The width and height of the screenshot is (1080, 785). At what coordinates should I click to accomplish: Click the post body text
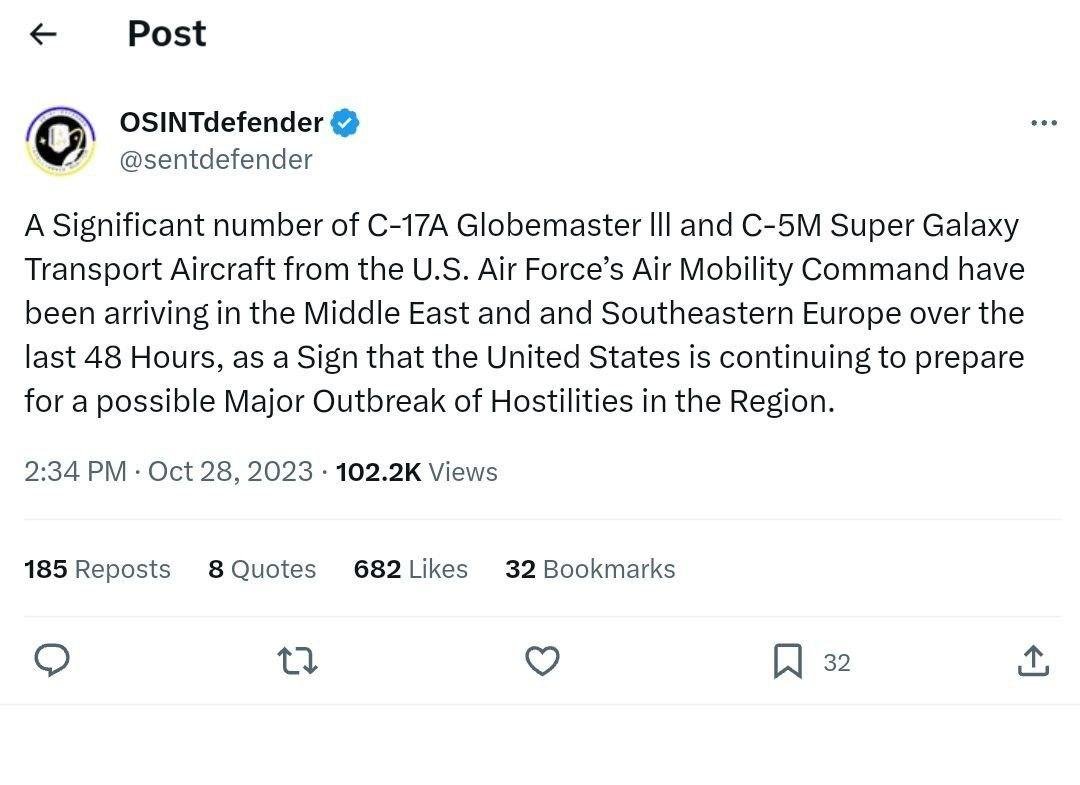tap(524, 313)
